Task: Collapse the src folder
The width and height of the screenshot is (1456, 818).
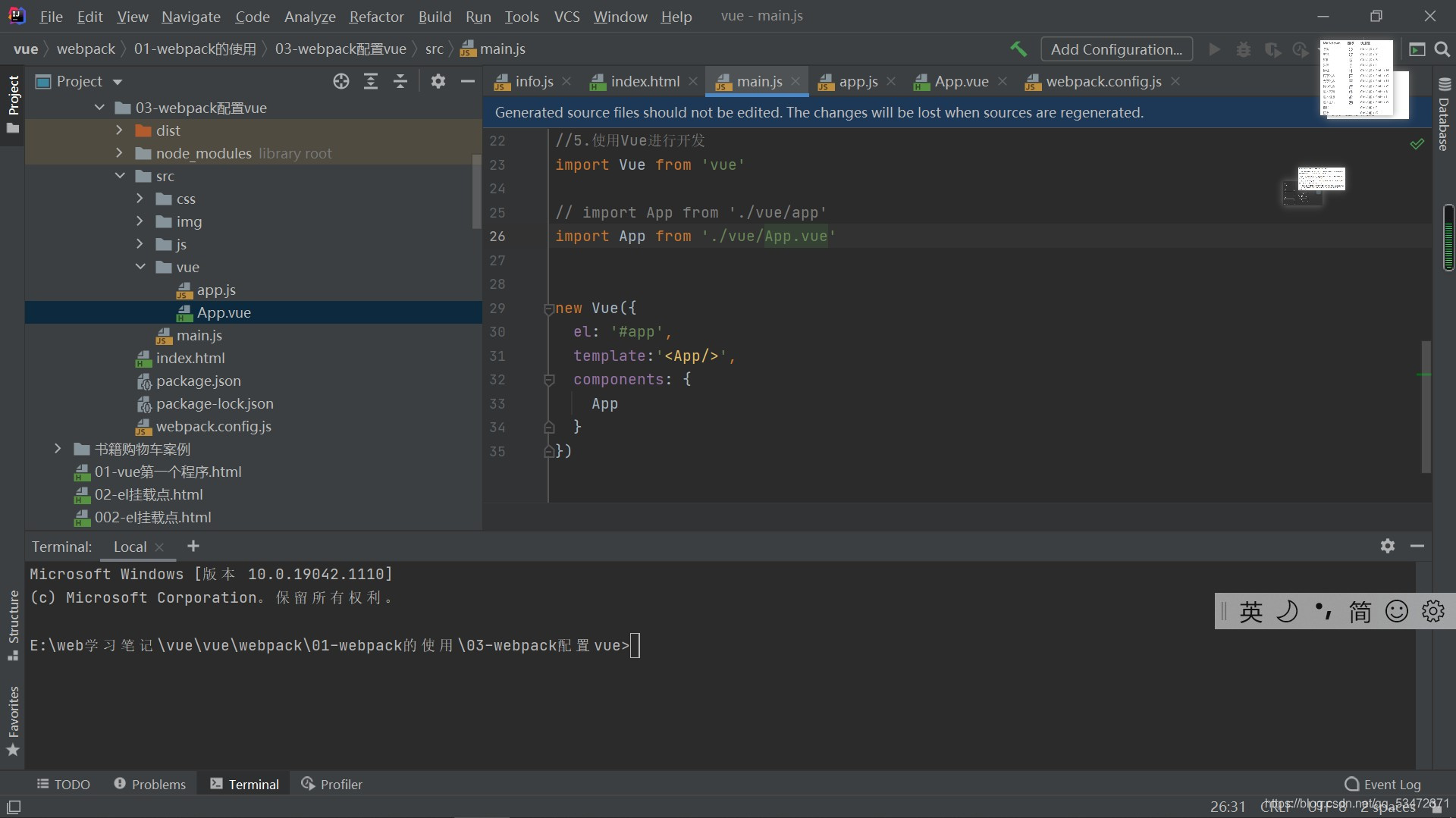Action: coord(120,176)
